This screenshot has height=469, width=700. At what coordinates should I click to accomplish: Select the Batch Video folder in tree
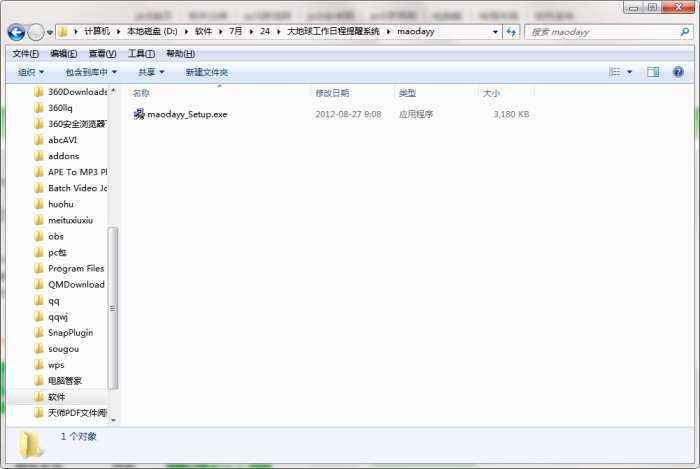tap(71, 188)
